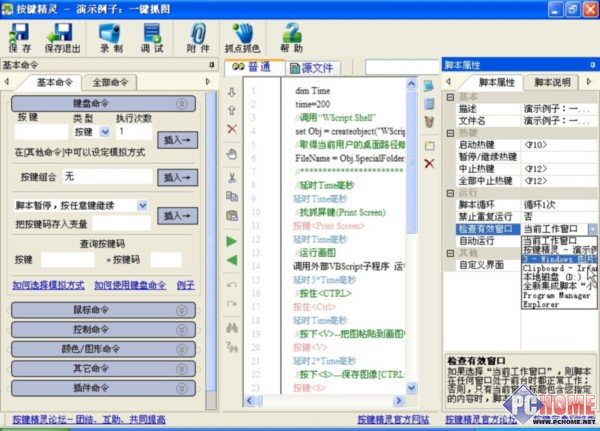This screenshot has width=600, height=431.
Task: Click the 附件 (Attachment) paperclip icon
Action: (197, 39)
